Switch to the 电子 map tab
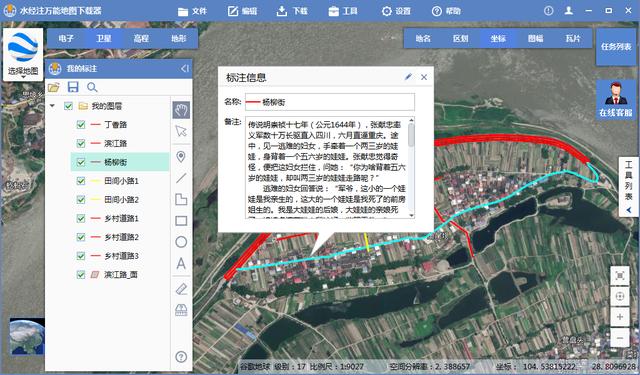 coord(66,38)
